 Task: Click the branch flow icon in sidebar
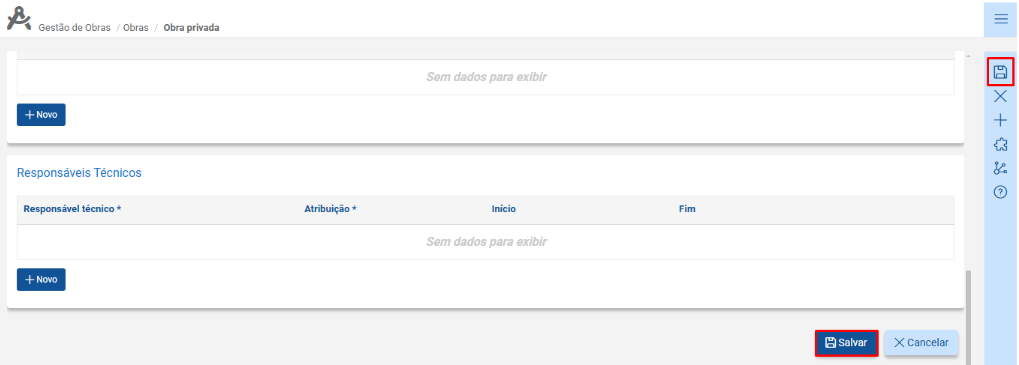[1001, 168]
